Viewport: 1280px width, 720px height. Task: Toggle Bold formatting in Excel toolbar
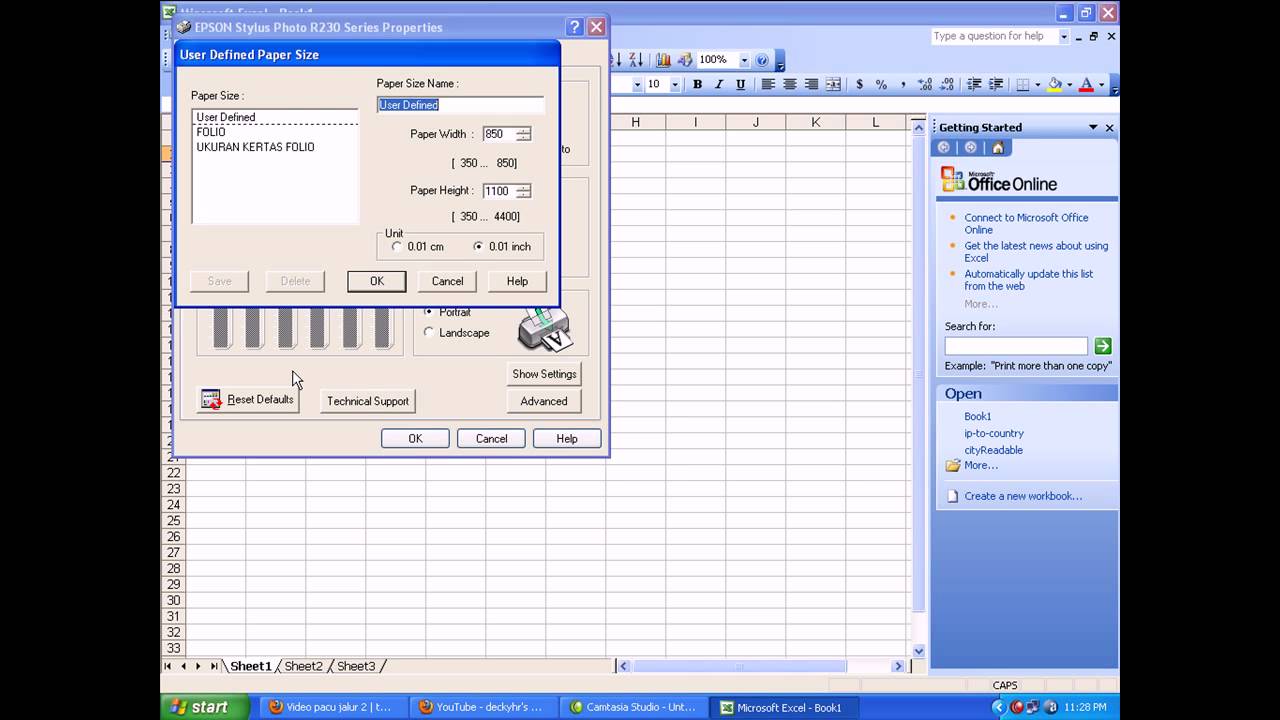(697, 85)
